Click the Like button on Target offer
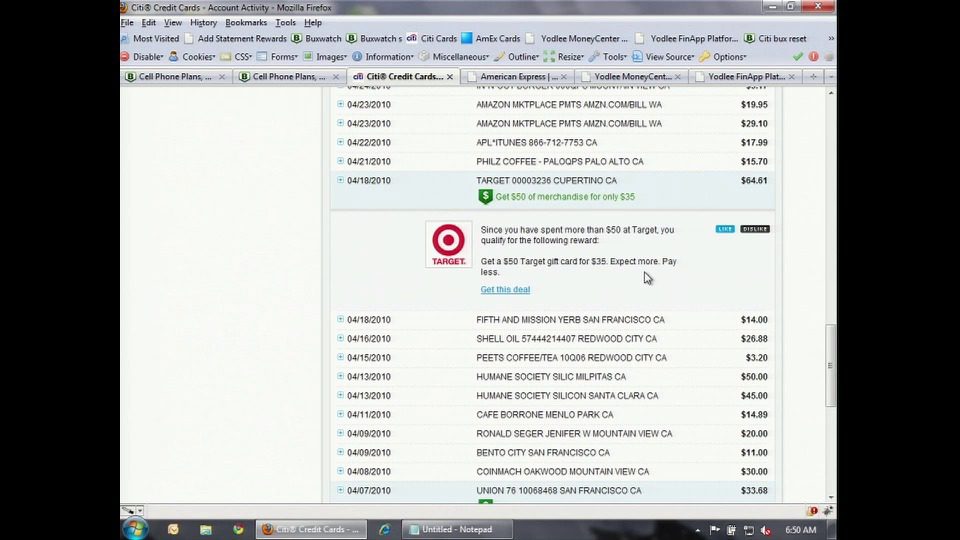 click(725, 229)
